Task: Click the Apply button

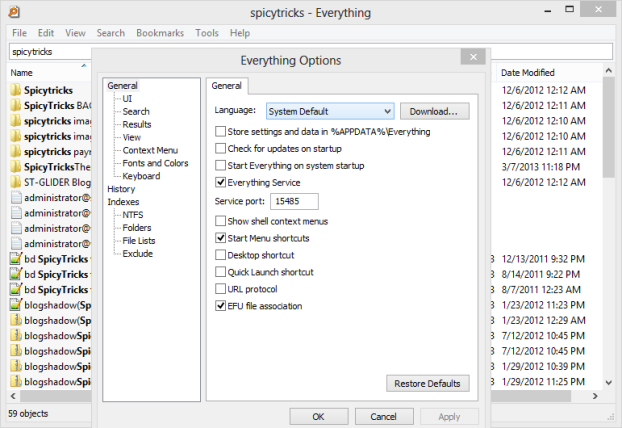Action: tap(449, 416)
